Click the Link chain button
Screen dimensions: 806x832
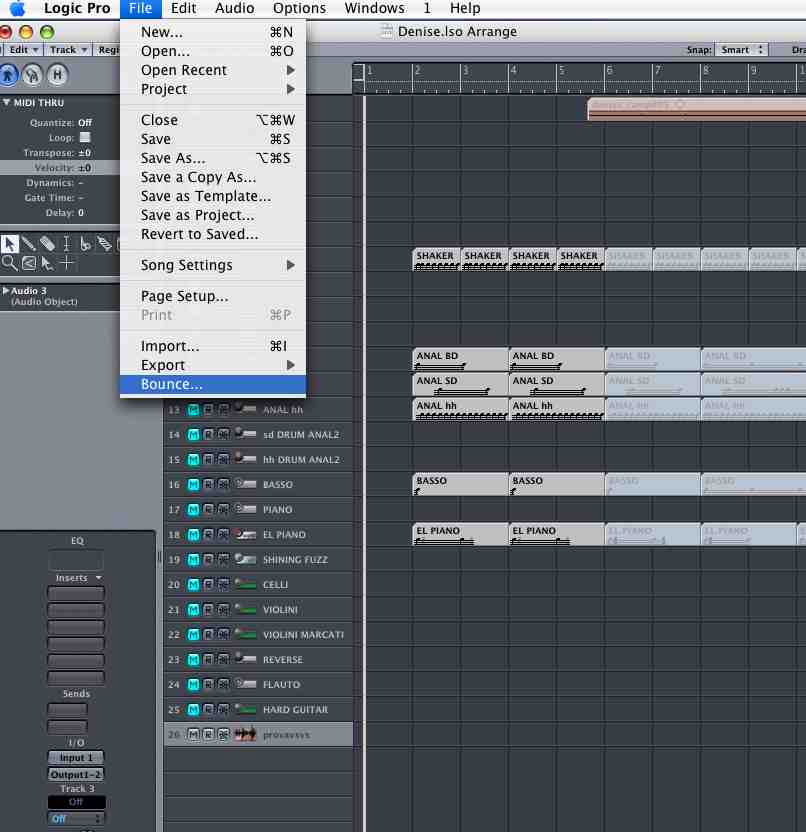(x=33, y=75)
